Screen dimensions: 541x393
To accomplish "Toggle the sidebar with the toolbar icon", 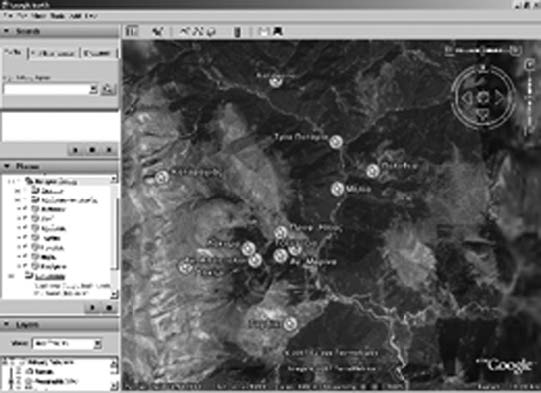I will [x=131, y=31].
